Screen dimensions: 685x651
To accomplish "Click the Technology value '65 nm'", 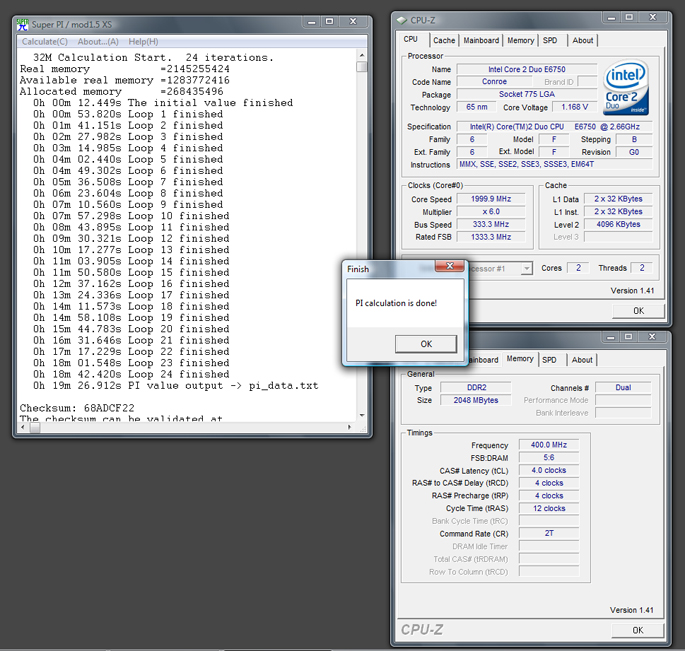I will click(477, 107).
